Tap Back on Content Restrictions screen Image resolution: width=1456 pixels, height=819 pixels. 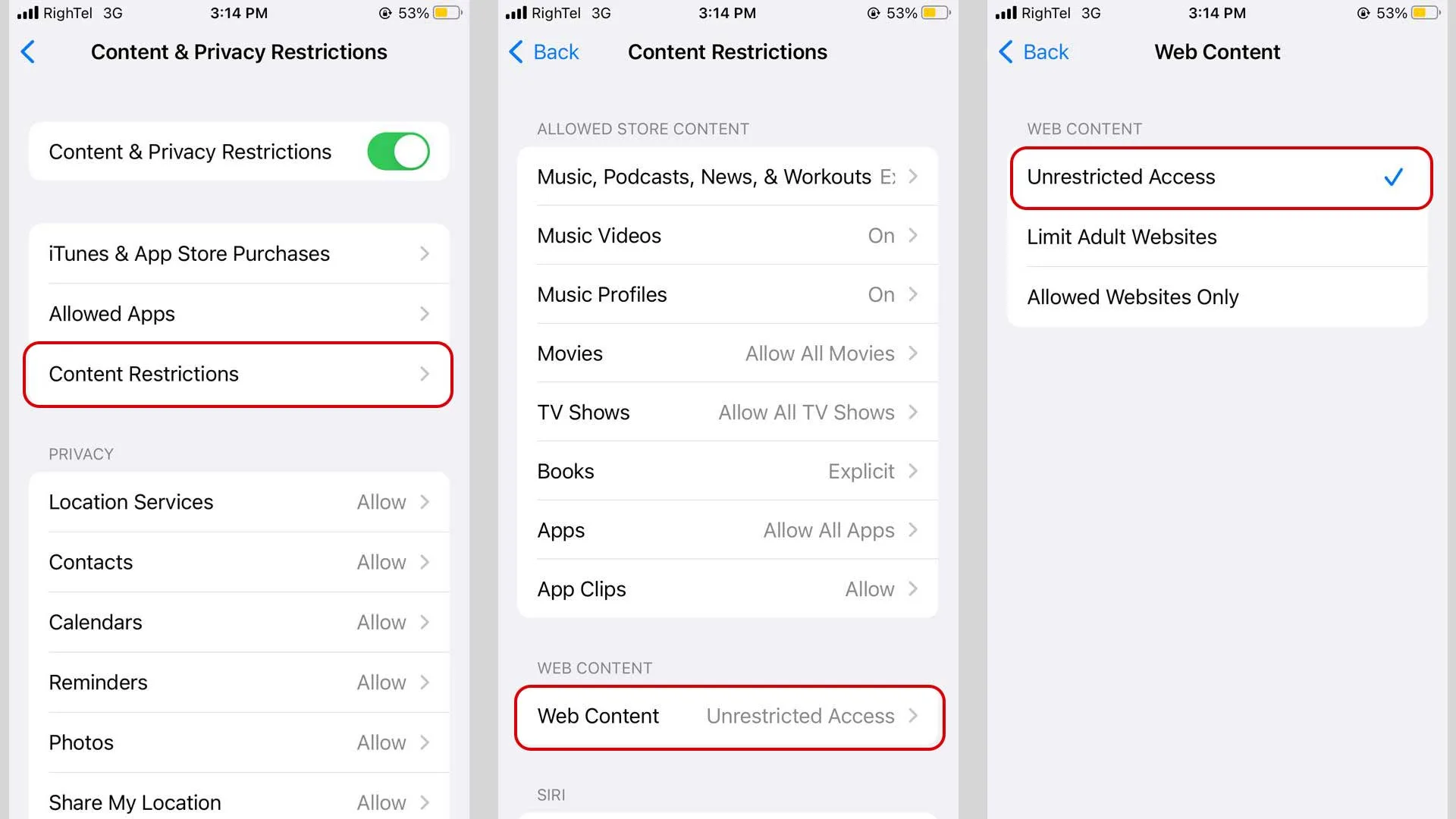[544, 52]
